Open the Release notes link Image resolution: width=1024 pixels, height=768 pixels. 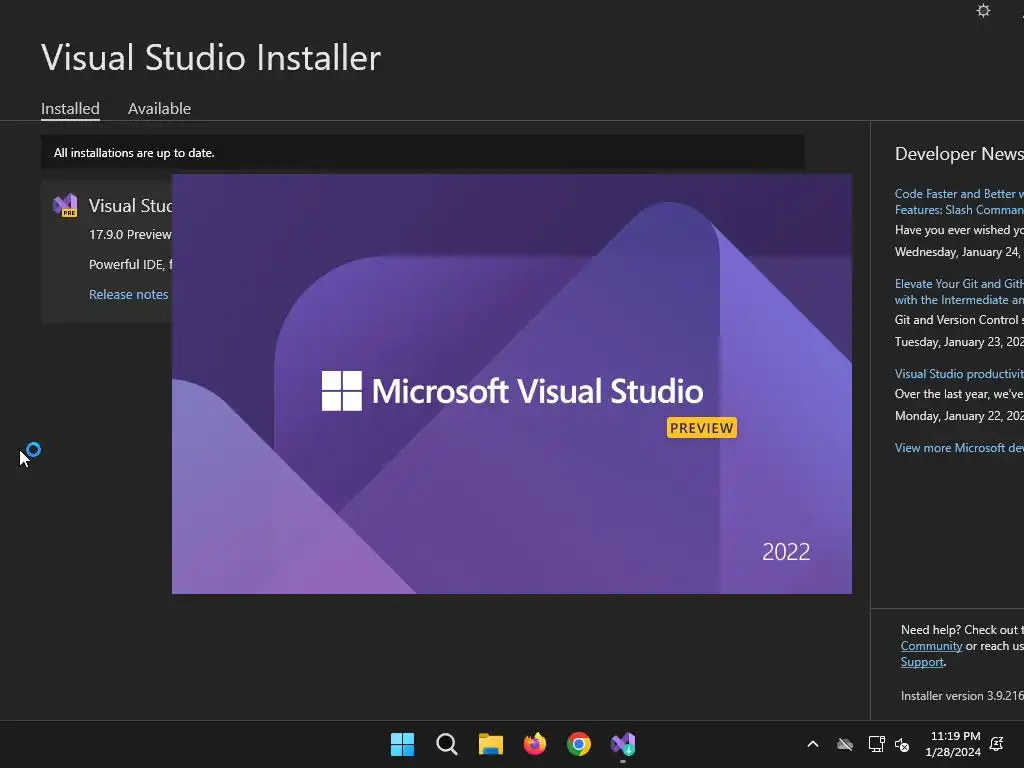click(129, 295)
